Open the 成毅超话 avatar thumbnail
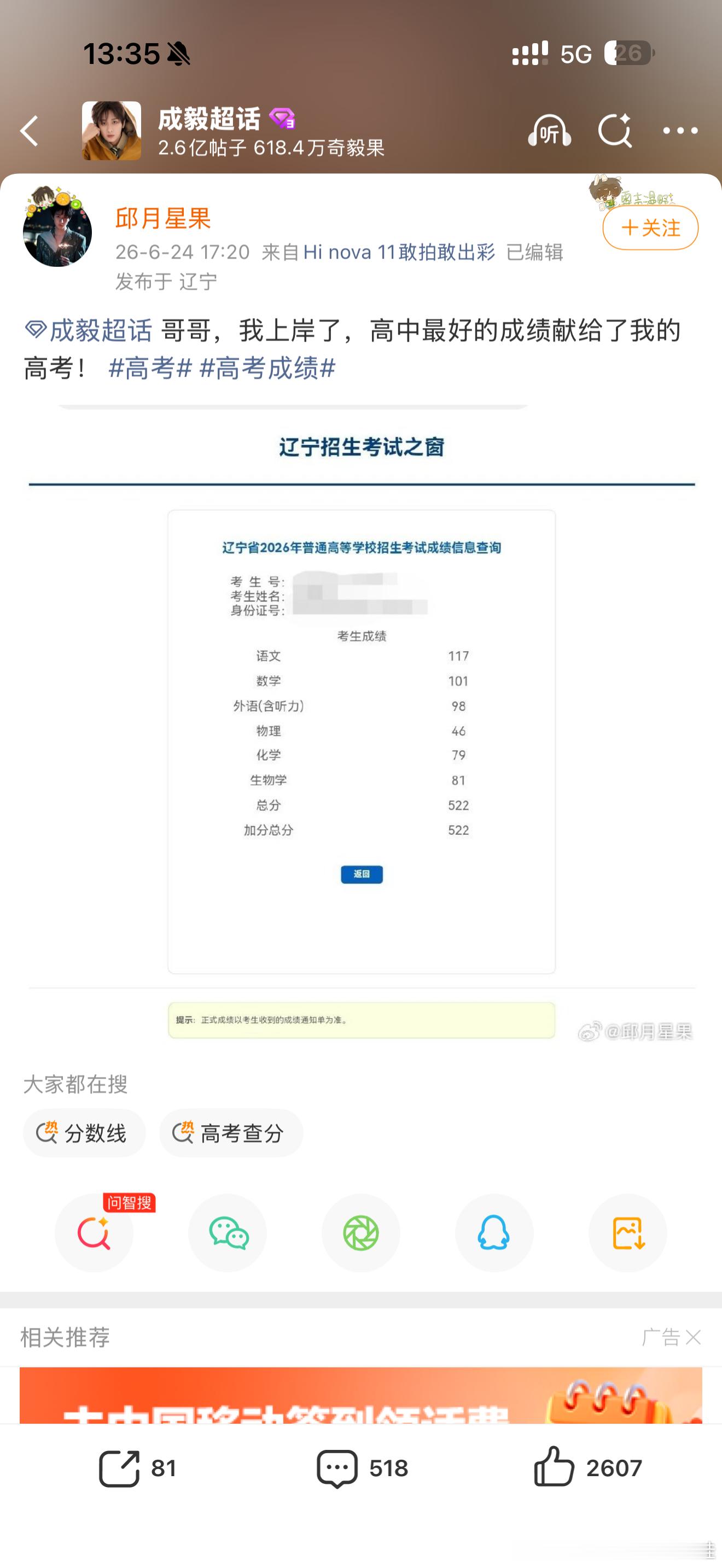 pos(112,131)
